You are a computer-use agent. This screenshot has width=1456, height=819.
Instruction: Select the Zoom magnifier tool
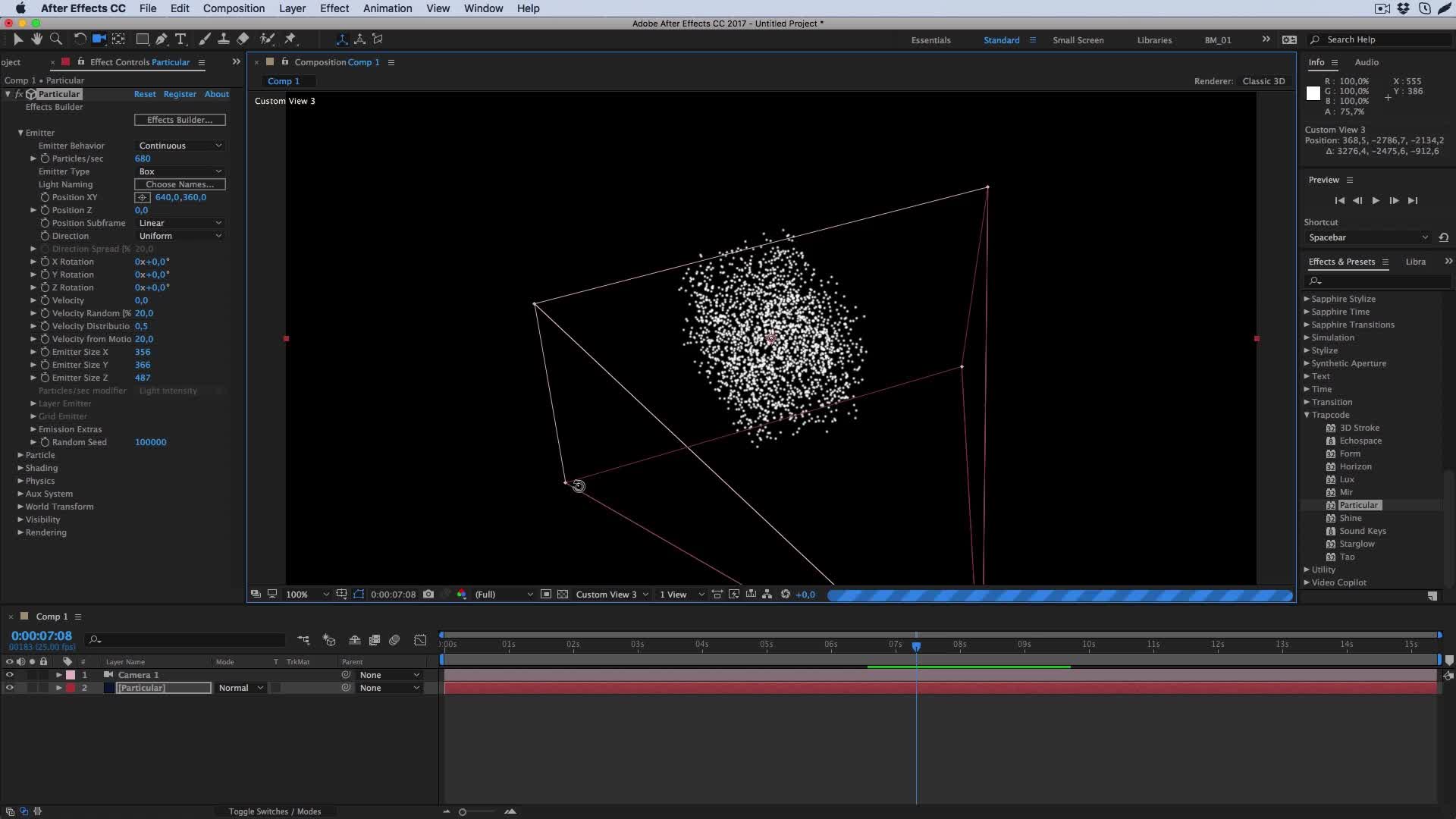coord(55,39)
